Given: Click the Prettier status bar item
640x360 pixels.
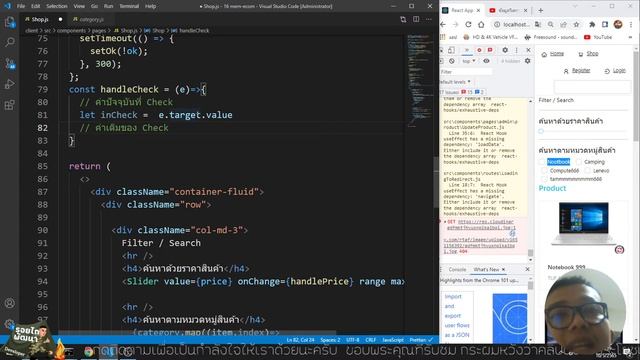Looking at the screenshot, I should coord(420,340).
